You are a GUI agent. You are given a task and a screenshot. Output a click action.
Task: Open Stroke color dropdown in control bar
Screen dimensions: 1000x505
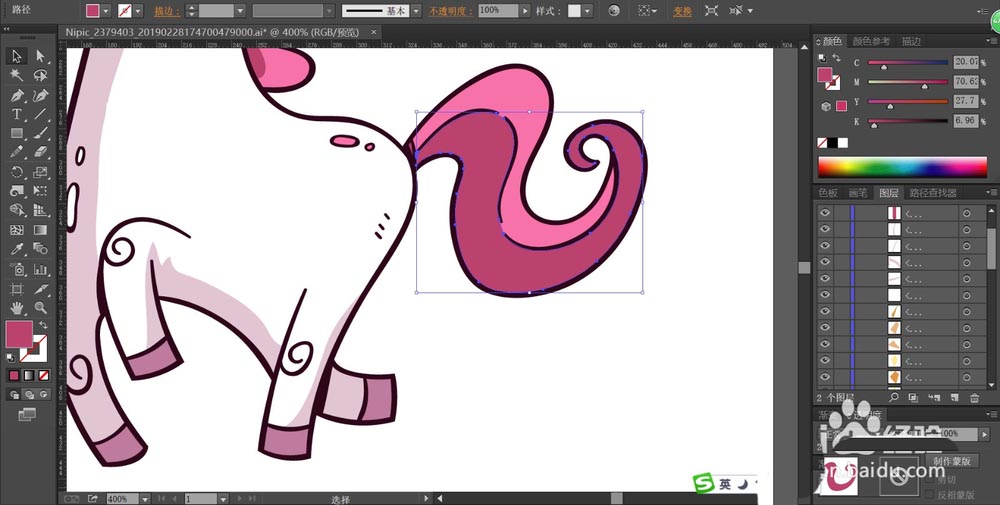pyautogui.click(x=138, y=11)
